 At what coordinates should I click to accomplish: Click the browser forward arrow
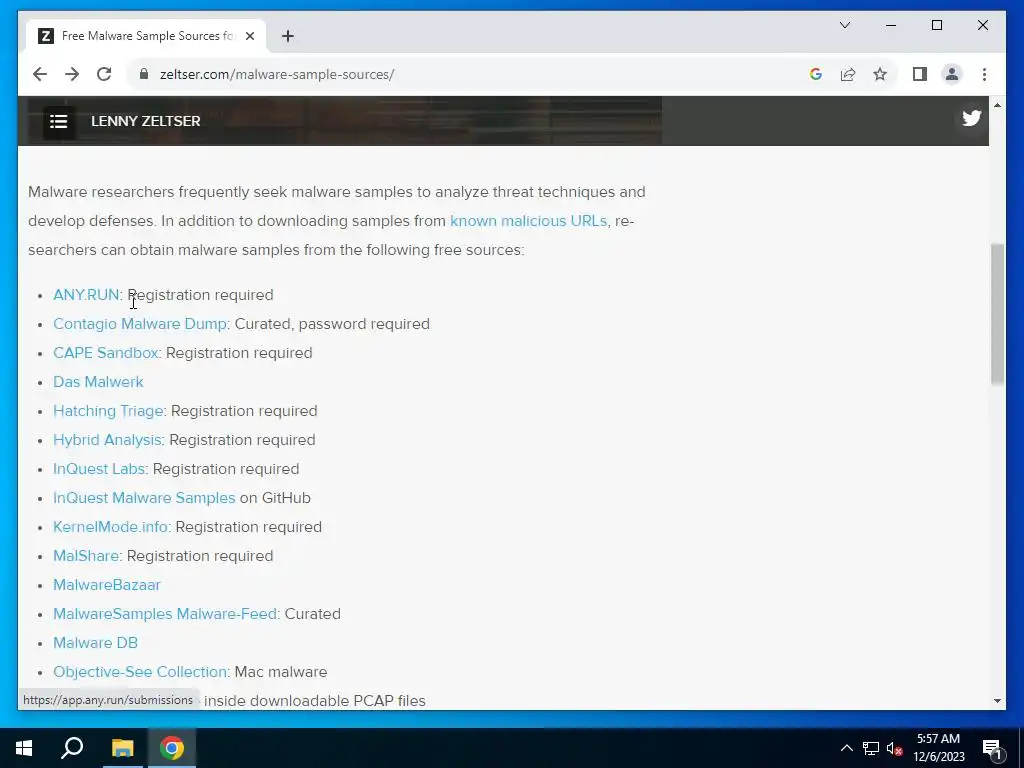[72, 74]
